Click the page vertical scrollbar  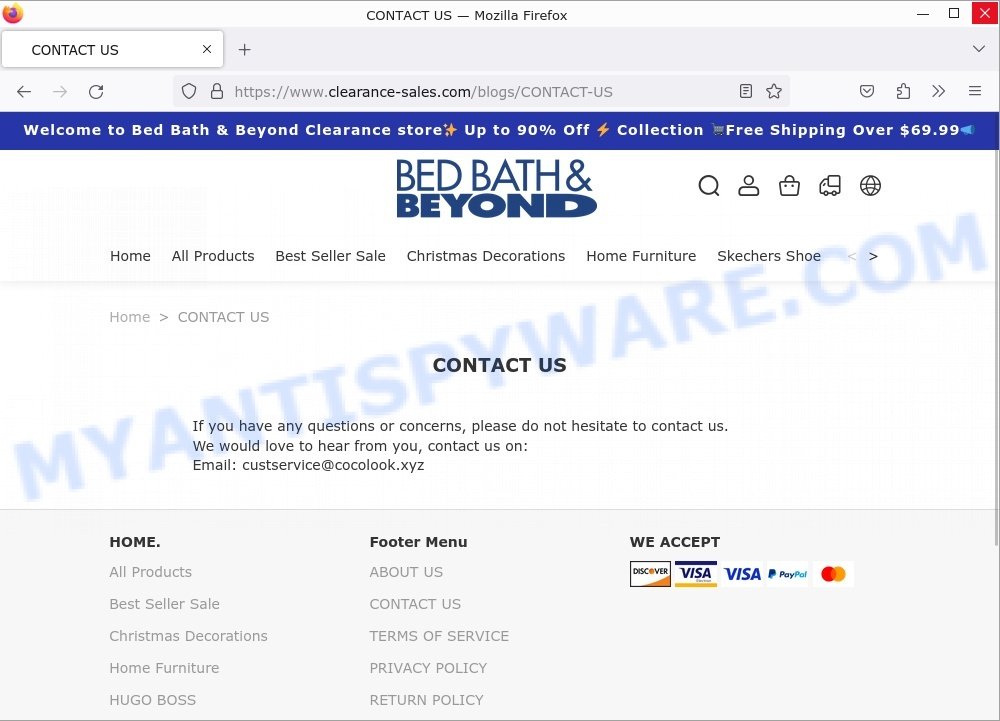click(x=996, y=348)
